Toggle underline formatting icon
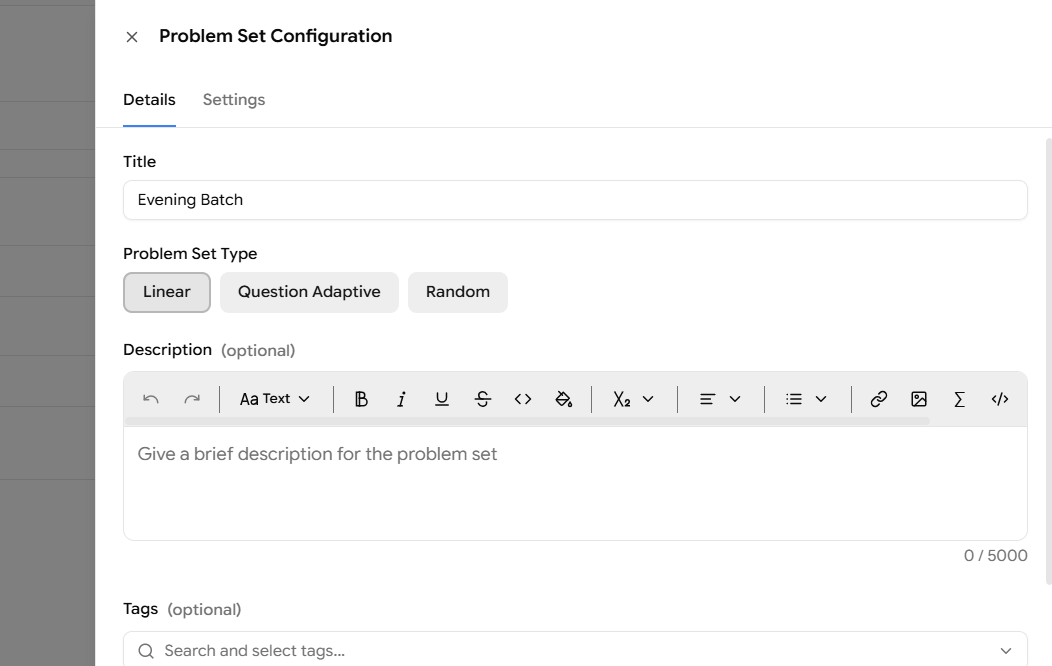Image resolution: width=1052 pixels, height=666 pixels. pos(441,399)
